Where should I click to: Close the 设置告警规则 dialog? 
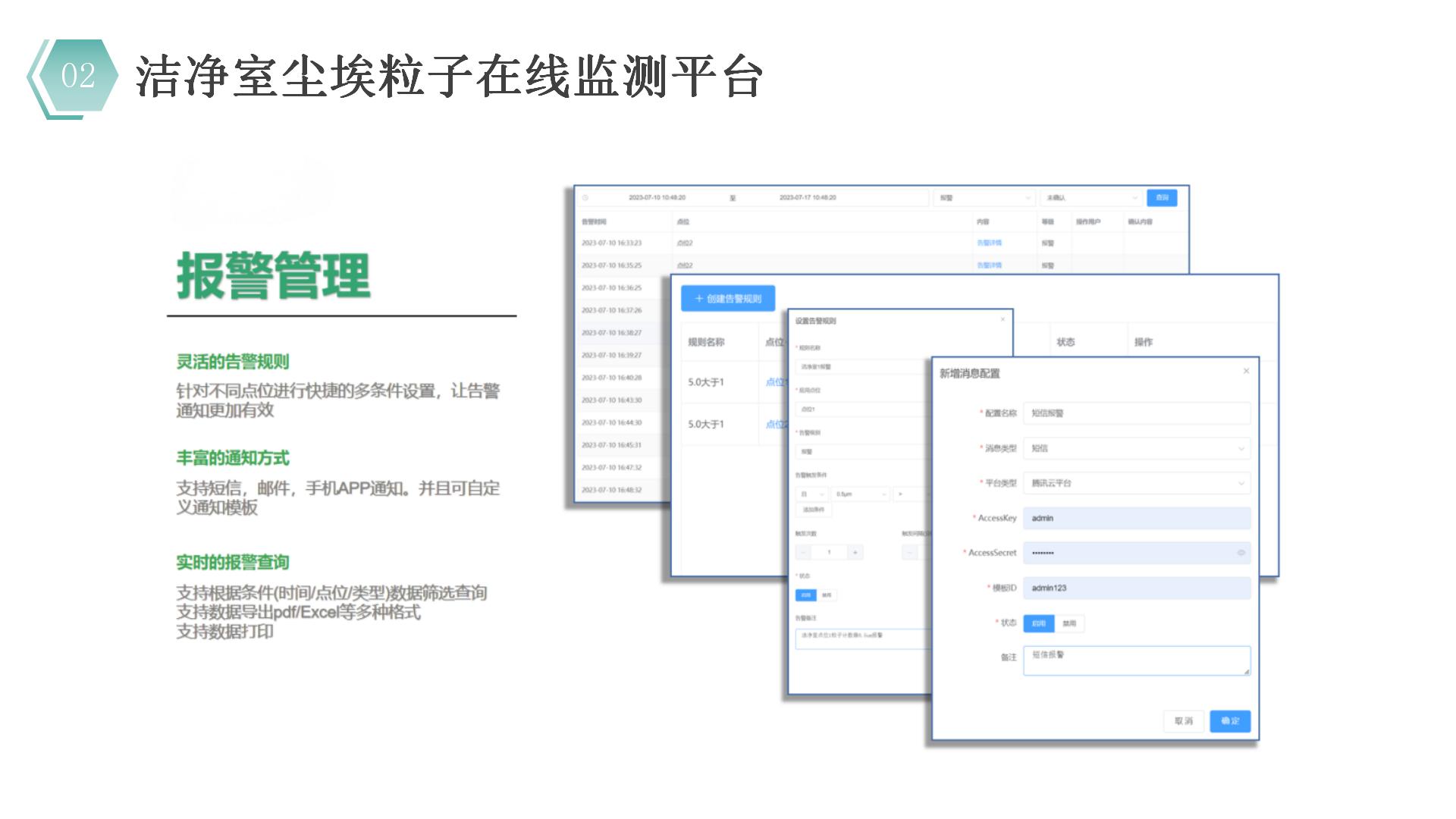coord(1003,319)
